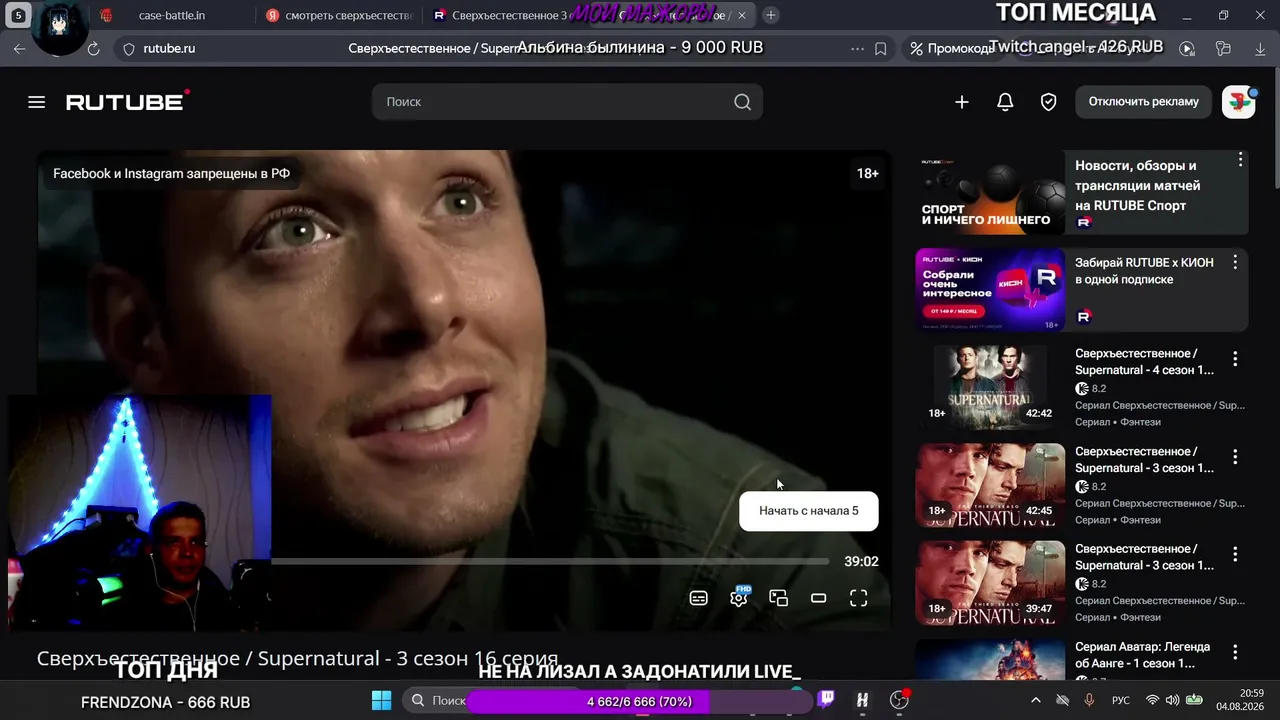The height and width of the screenshot is (720, 1280).
Task: Click the Начать с начала button
Action: click(x=809, y=511)
